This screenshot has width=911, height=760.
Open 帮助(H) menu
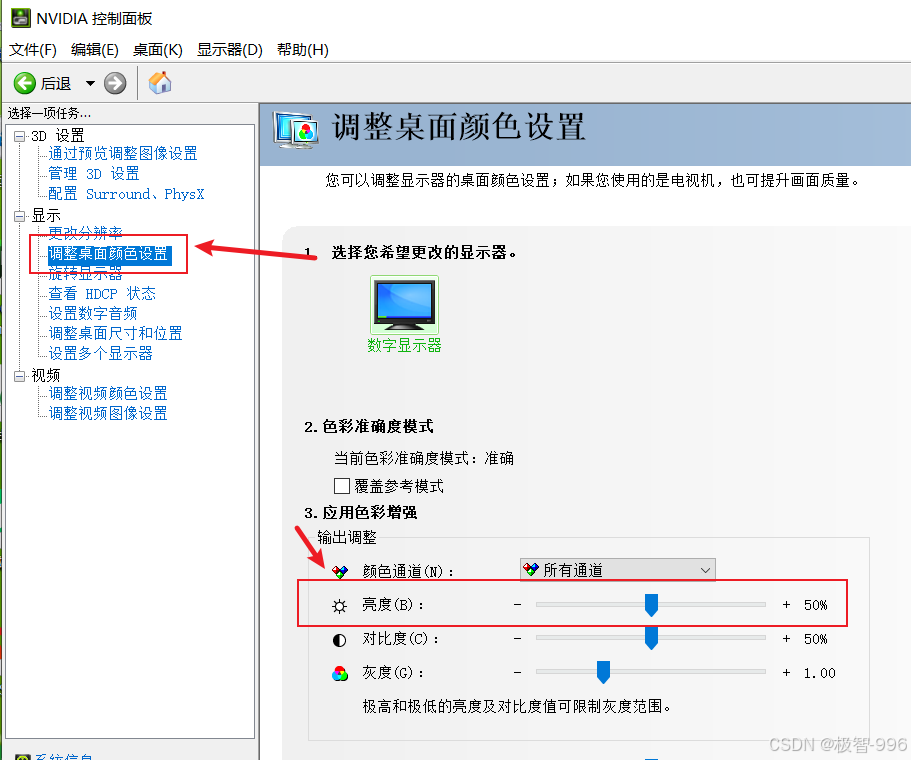[303, 50]
